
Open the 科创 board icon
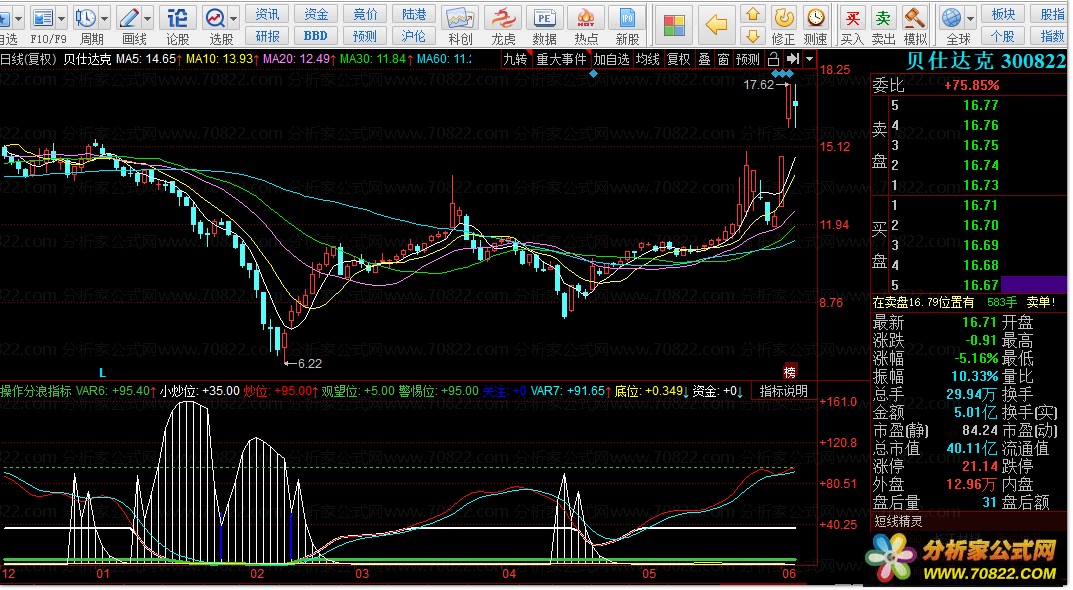tap(460, 18)
